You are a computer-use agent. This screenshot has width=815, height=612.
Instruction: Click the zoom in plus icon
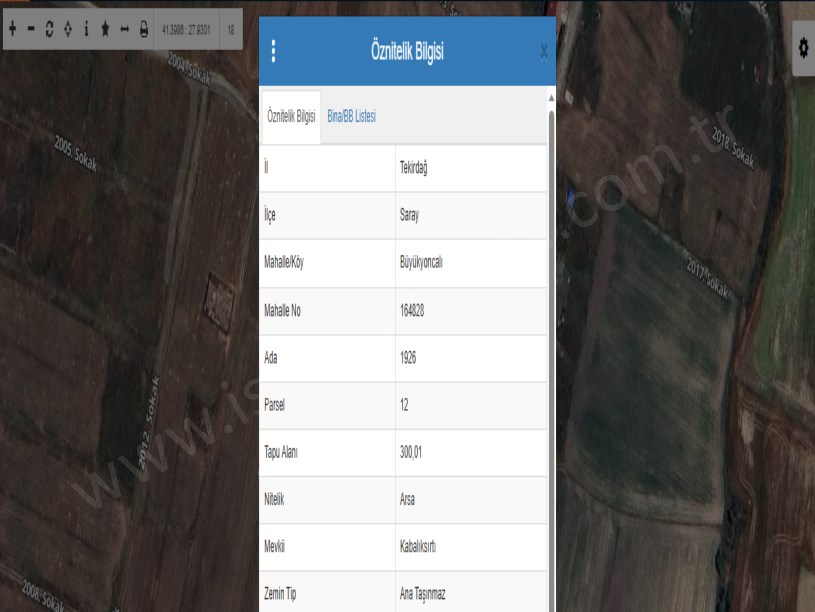tap(13, 29)
